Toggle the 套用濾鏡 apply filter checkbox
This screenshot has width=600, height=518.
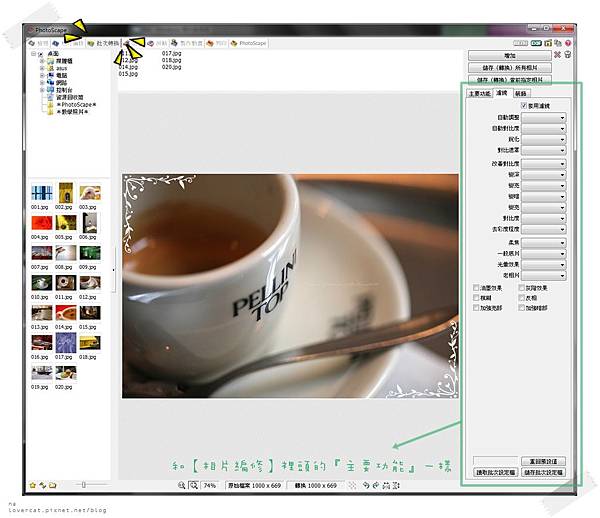point(523,105)
